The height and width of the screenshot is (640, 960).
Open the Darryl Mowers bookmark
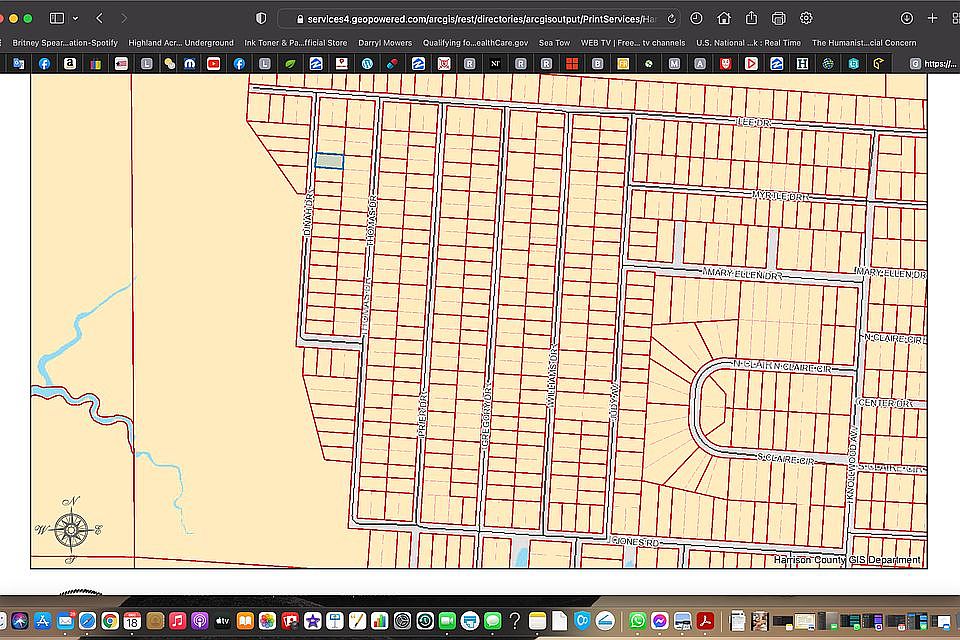(x=385, y=43)
